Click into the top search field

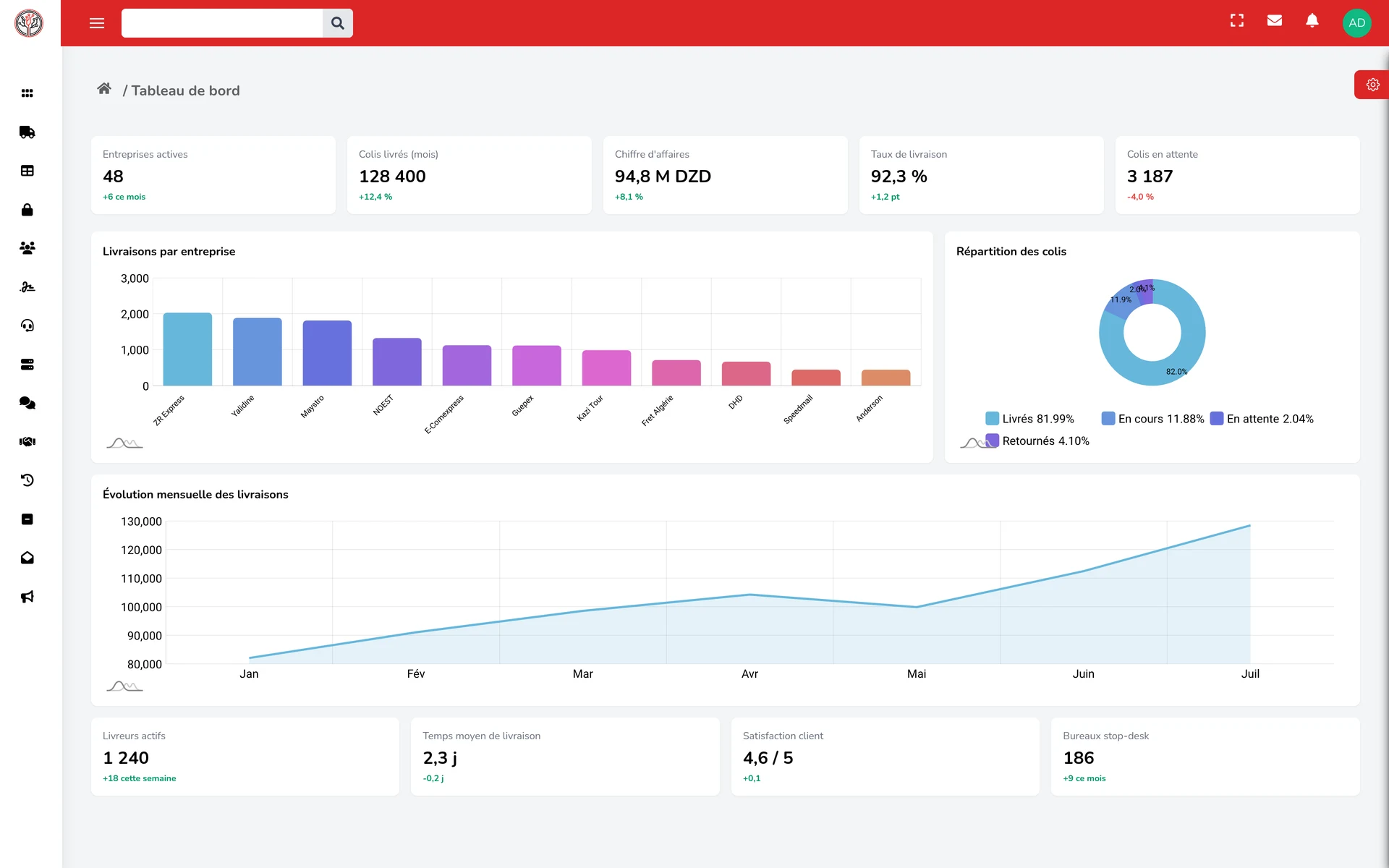(x=222, y=23)
